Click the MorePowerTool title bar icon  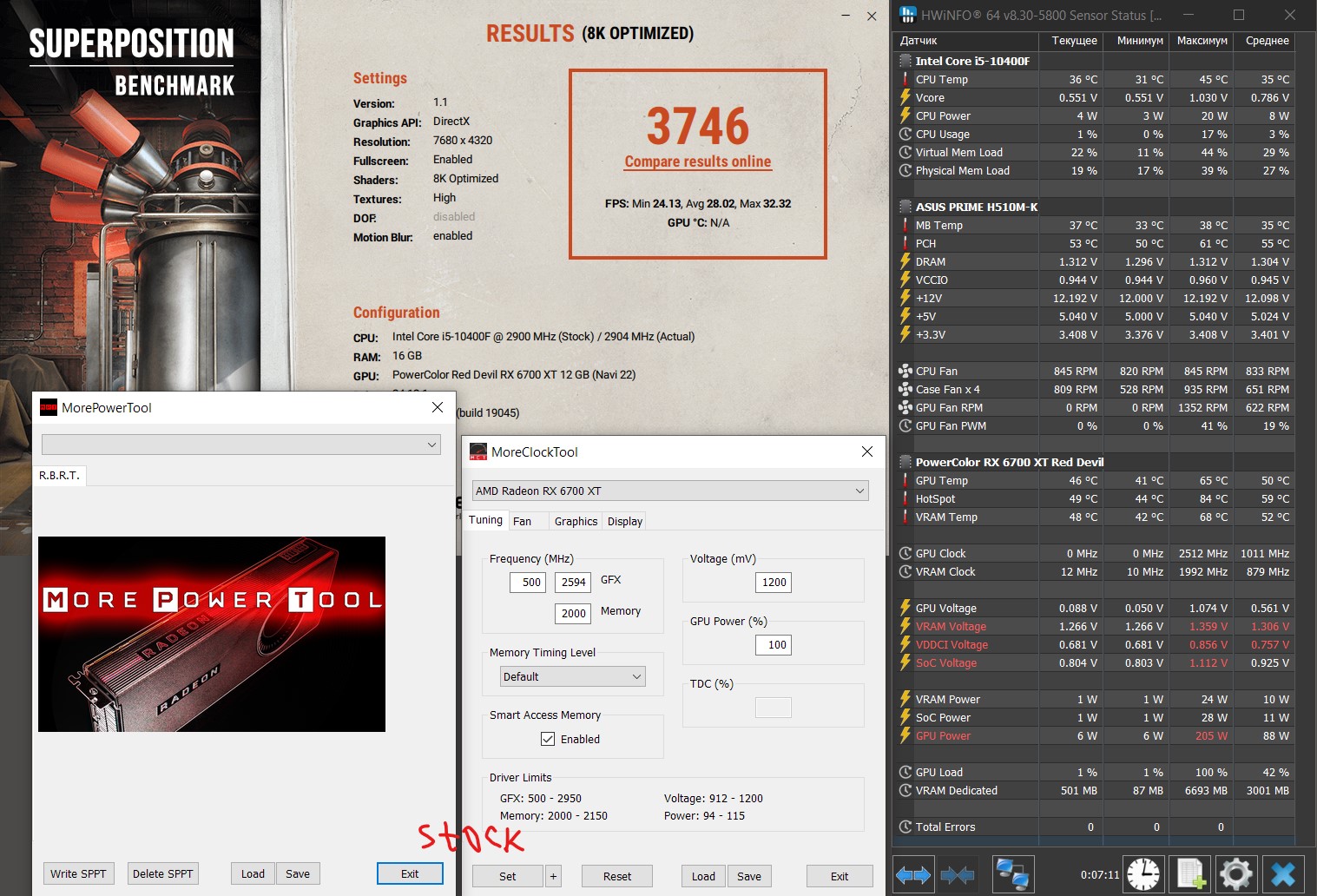49,407
